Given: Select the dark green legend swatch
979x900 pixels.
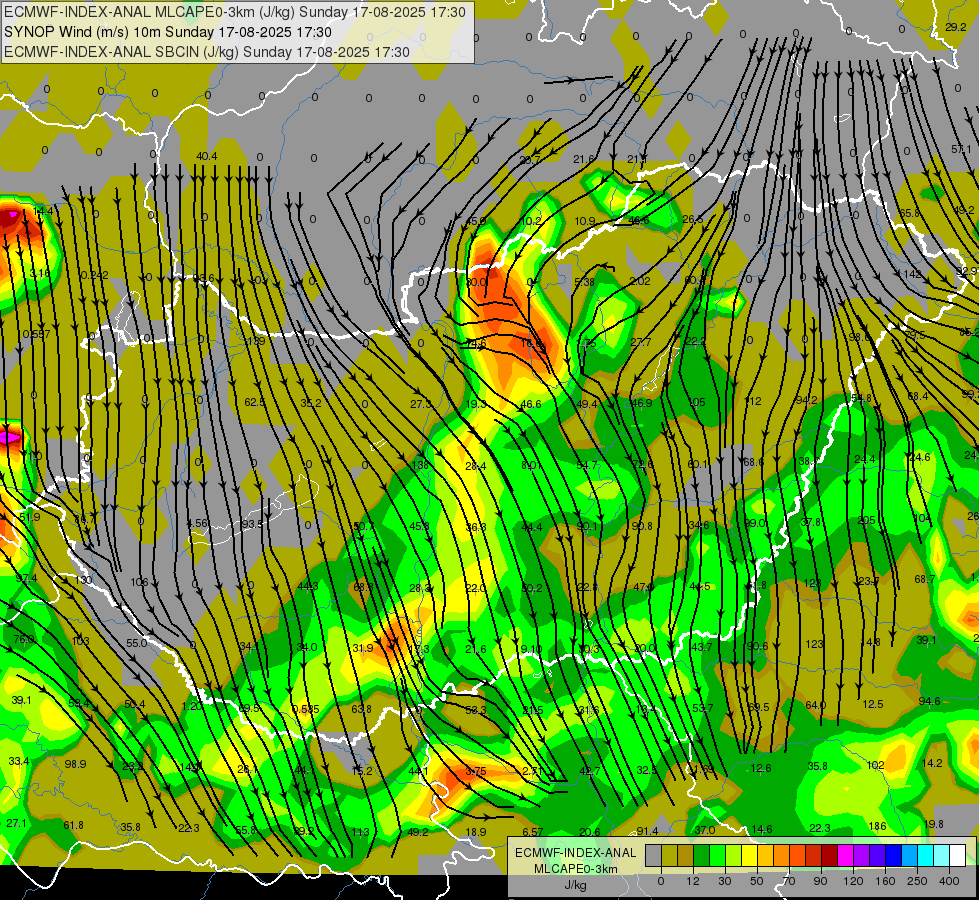Looking at the screenshot, I should pos(701,855).
